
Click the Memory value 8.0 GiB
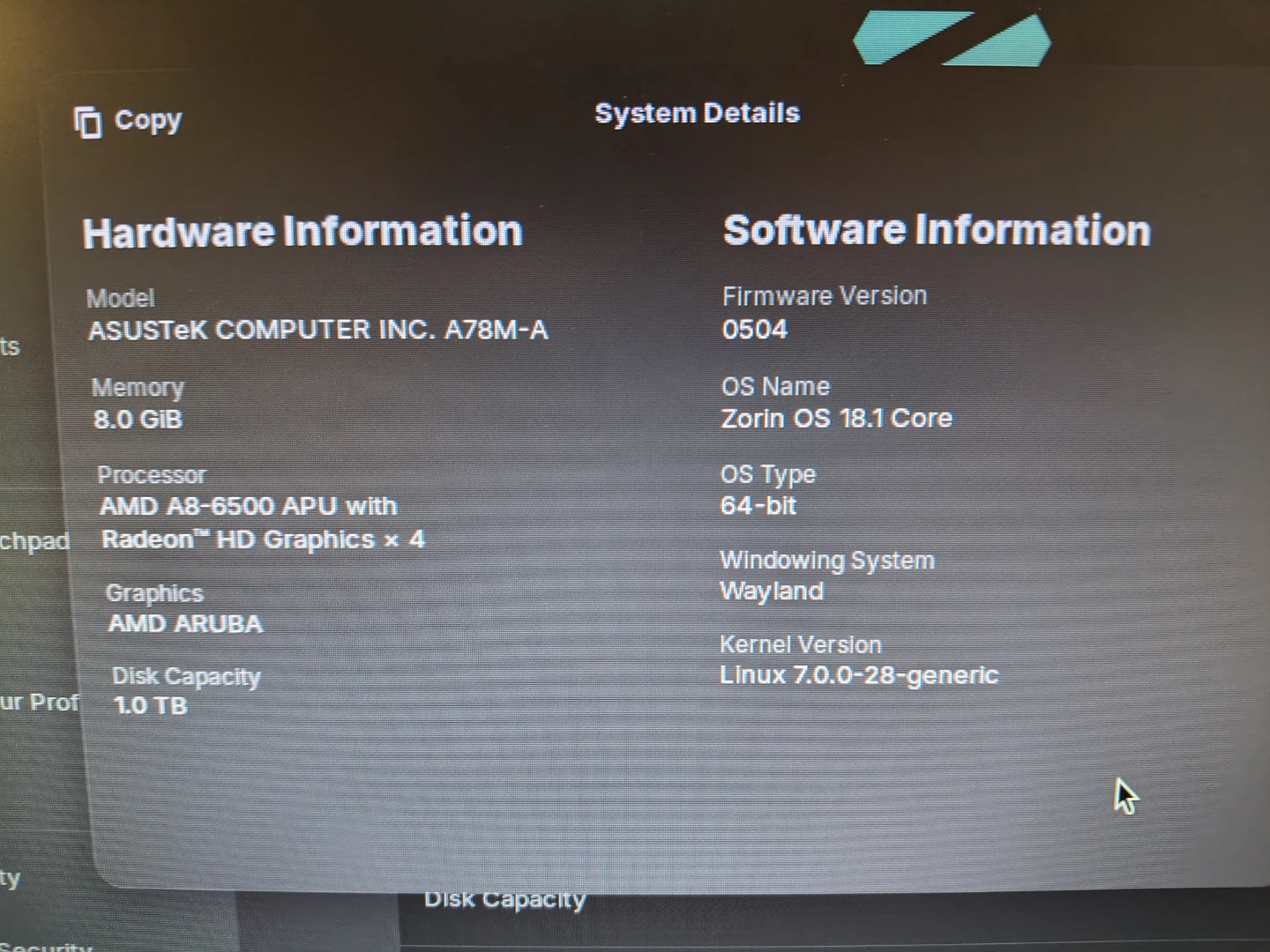(138, 419)
